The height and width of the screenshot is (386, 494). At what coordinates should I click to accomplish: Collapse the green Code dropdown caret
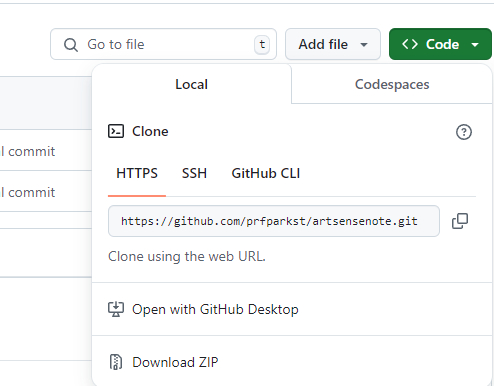[x=475, y=45]
